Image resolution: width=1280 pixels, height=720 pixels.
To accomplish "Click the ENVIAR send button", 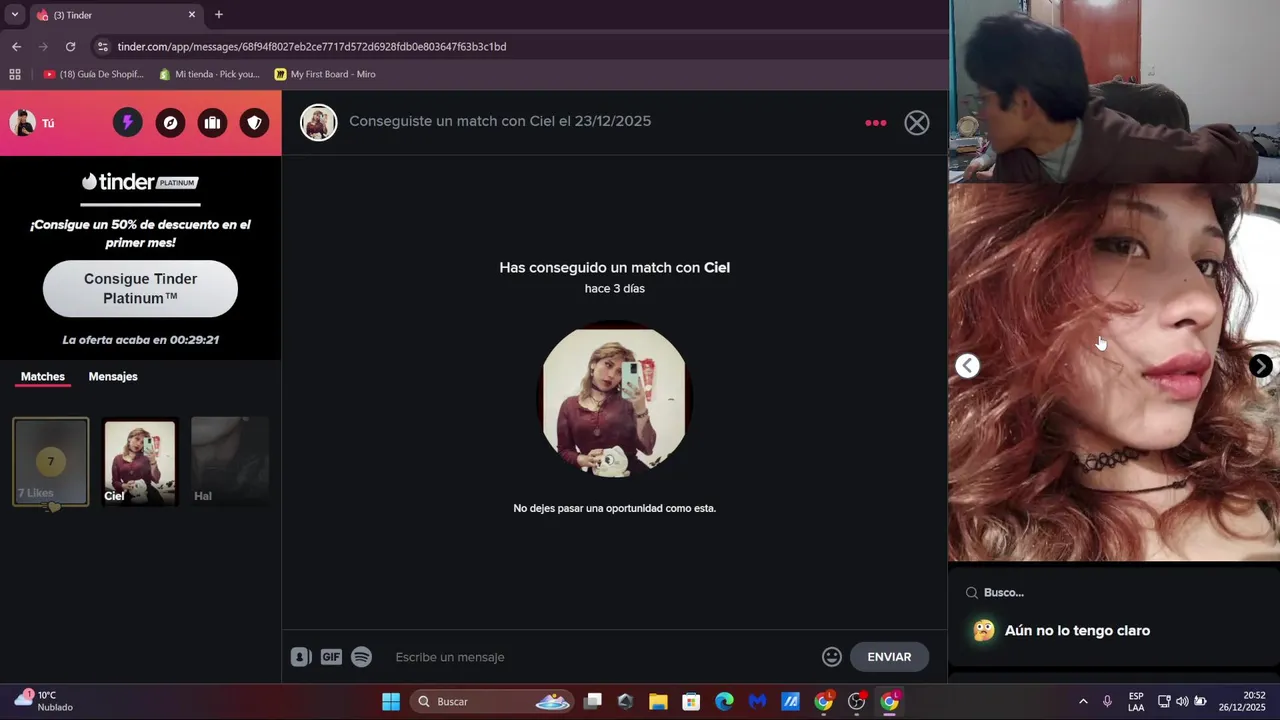I will coord(889,657).
